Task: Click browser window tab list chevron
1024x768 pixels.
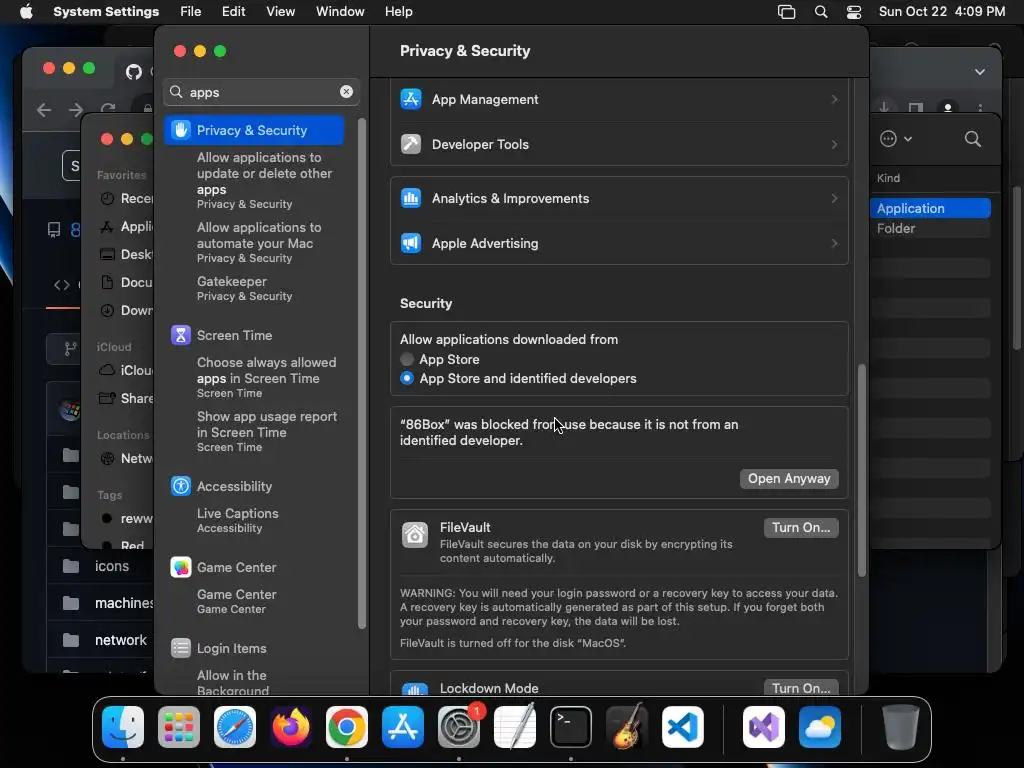Action: coord(980,72)
